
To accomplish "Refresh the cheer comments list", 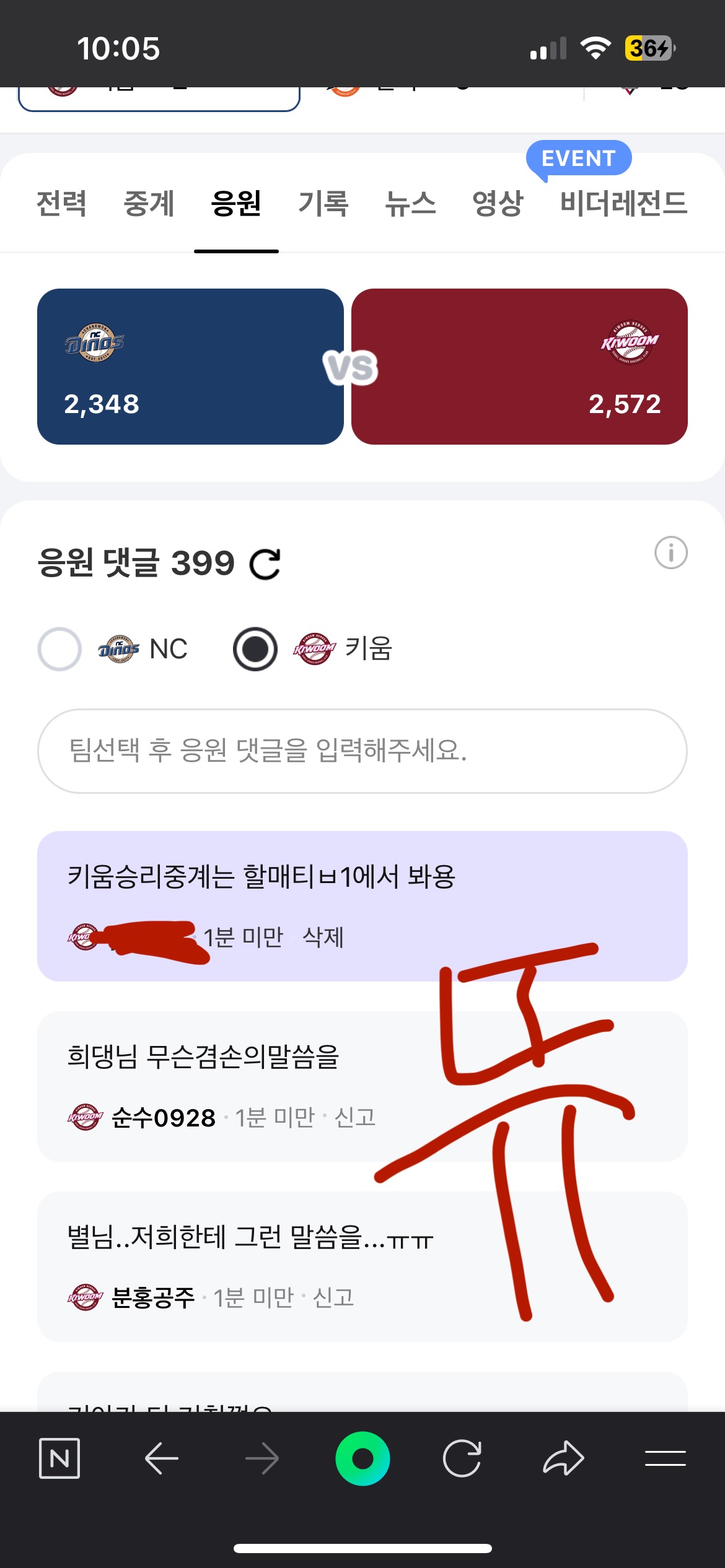I will coord(265,564).
